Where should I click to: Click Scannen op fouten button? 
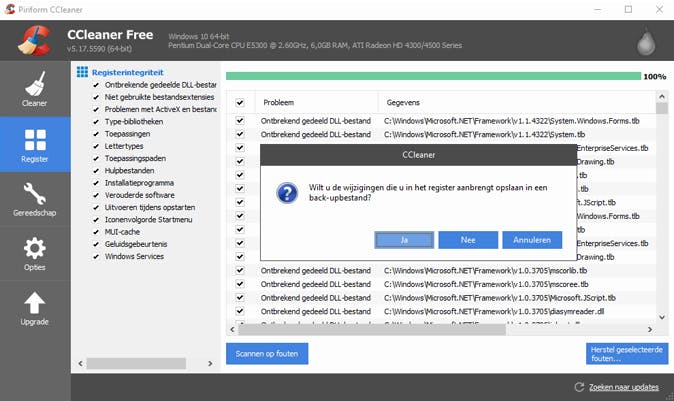267,353
